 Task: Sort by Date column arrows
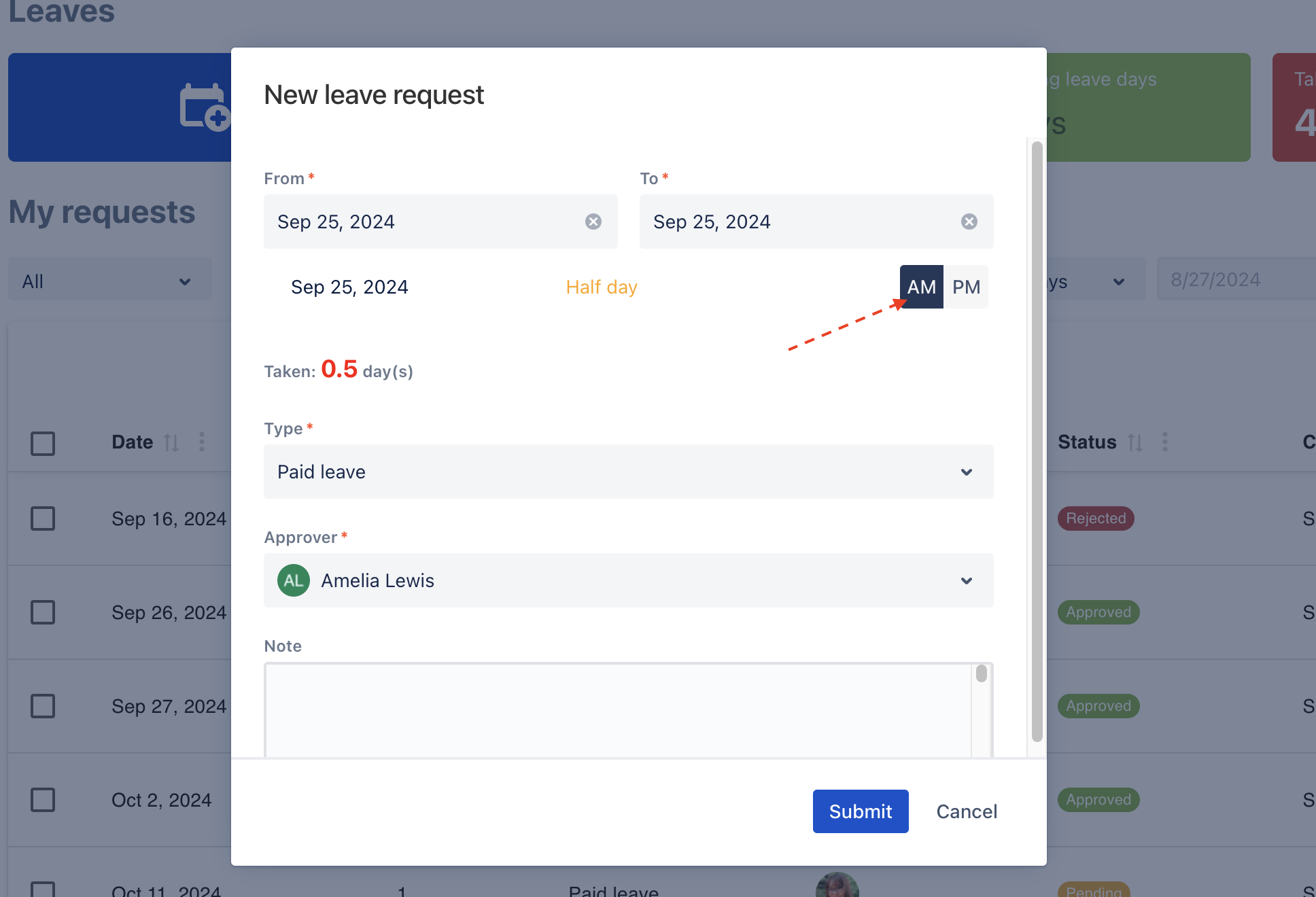[171, 442]
